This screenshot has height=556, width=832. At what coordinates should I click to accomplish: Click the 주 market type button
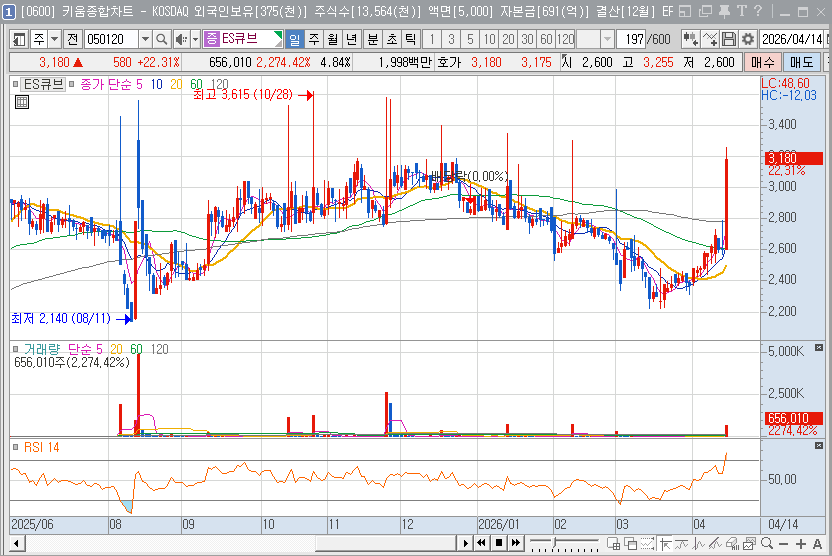pos(39,39)
